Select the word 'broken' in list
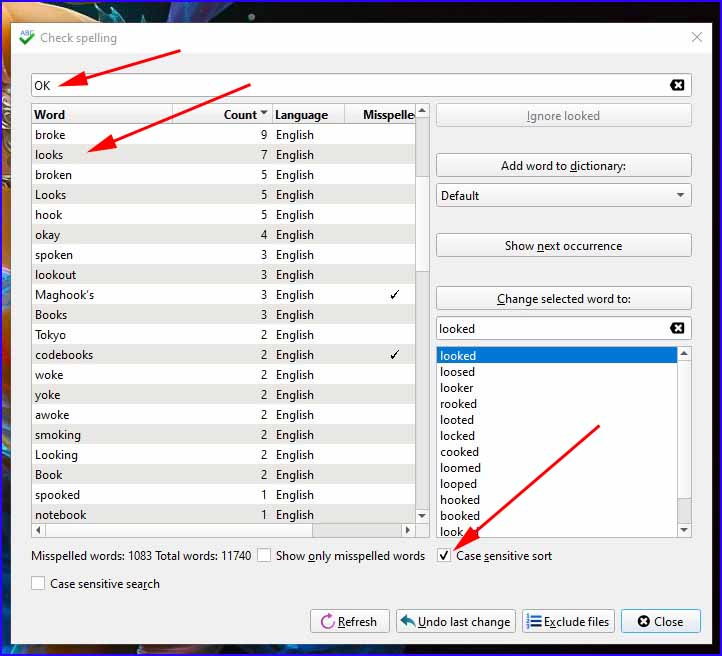The image size is (722, 656). [223, 174]
